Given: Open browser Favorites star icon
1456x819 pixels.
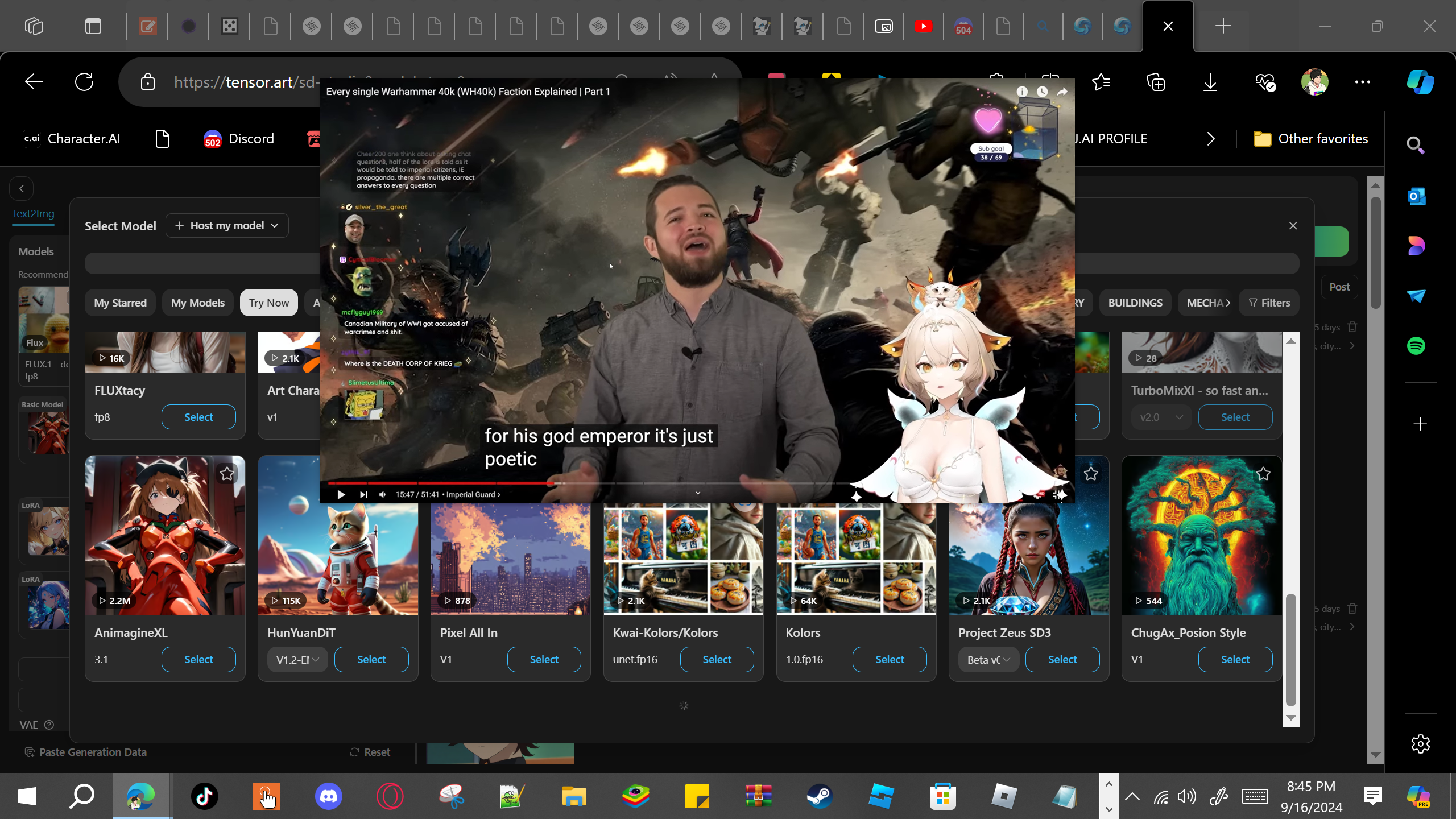Looking at the screenshot, I should pos(1102,82).
